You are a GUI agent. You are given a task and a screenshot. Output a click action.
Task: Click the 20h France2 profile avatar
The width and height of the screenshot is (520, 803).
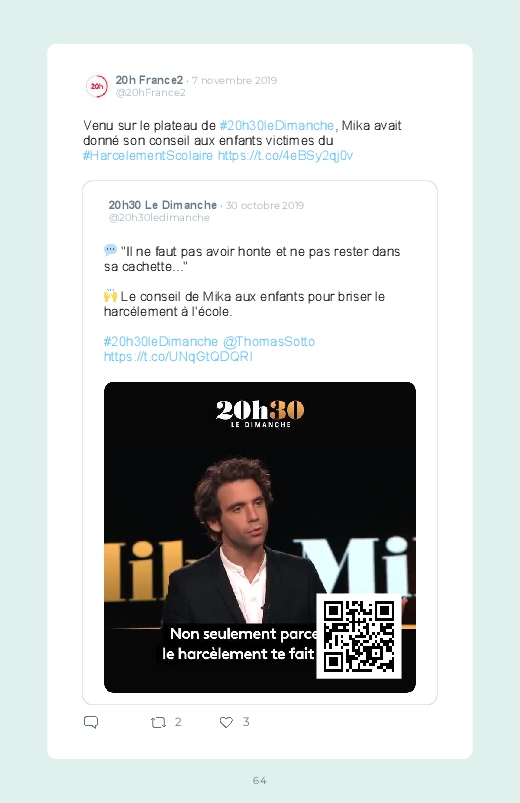[x=97, y=86]
